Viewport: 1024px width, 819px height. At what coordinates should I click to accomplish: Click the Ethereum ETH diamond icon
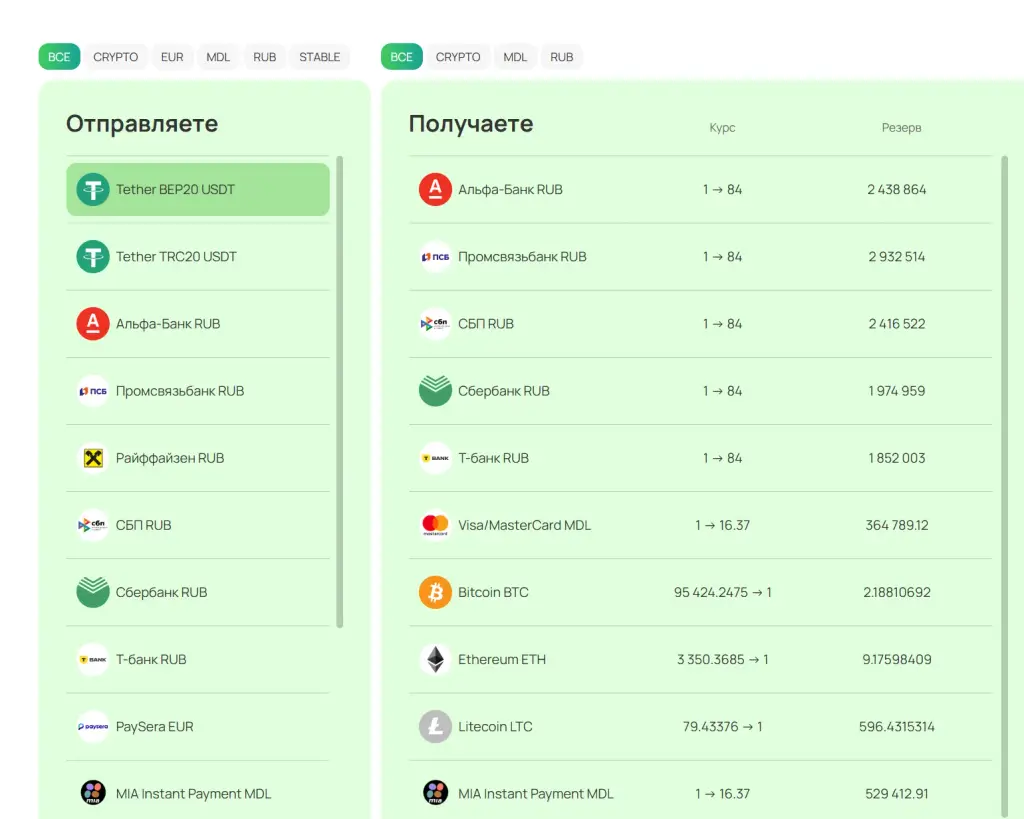[435, 660]
